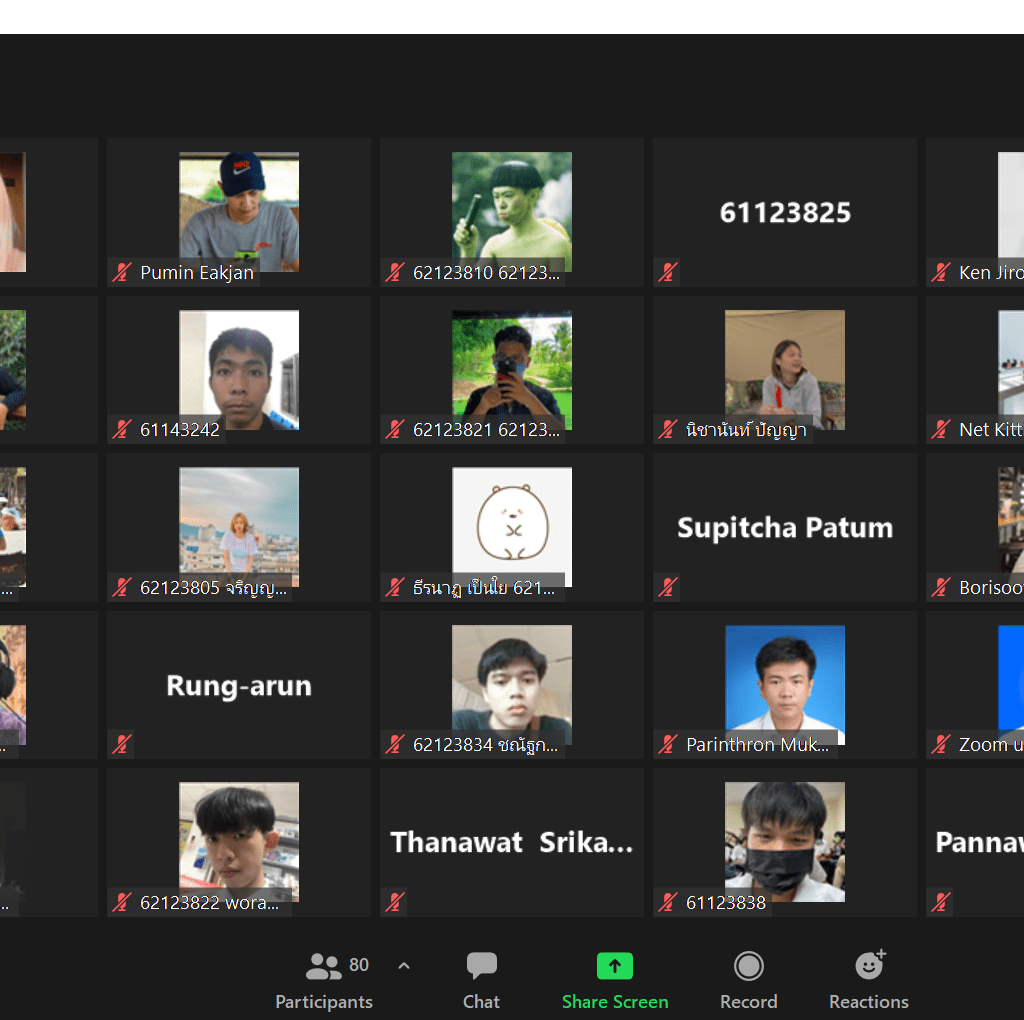1024x1020 pixels.
Task: Click muted mic icon beside นิชานันท์ ปัญญา
Action: point(667,429)
